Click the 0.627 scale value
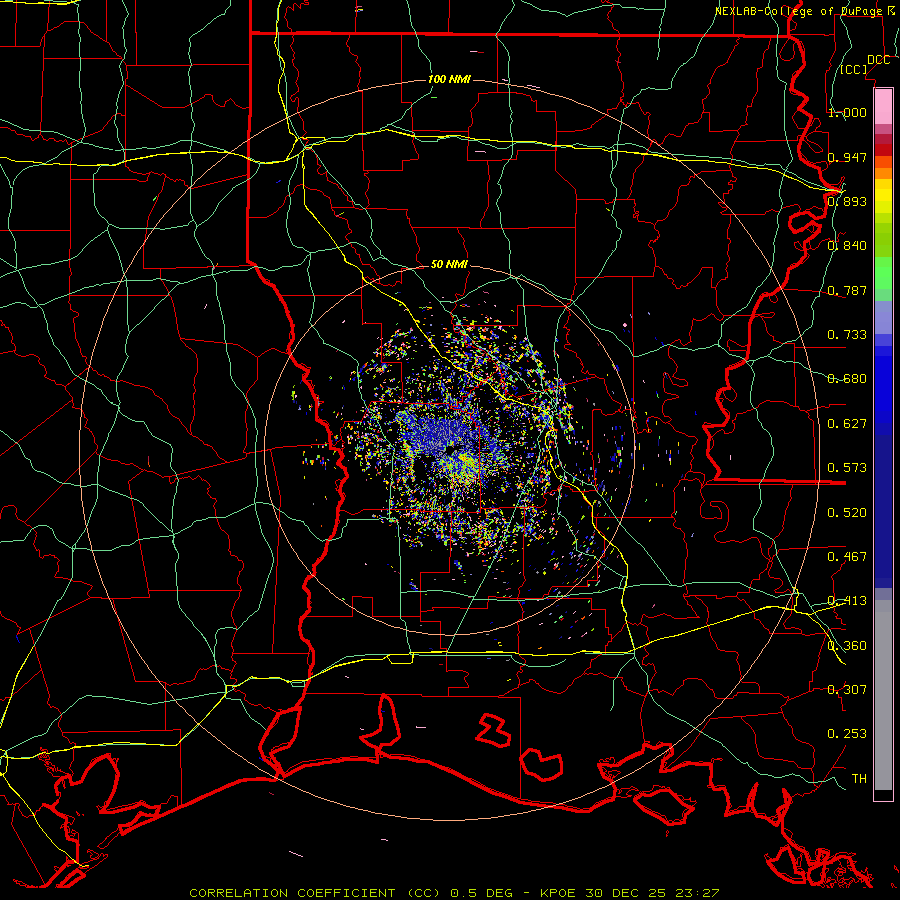Image resolution: width=900 pixels, height=900 pixels. click(x=847, y=424)
